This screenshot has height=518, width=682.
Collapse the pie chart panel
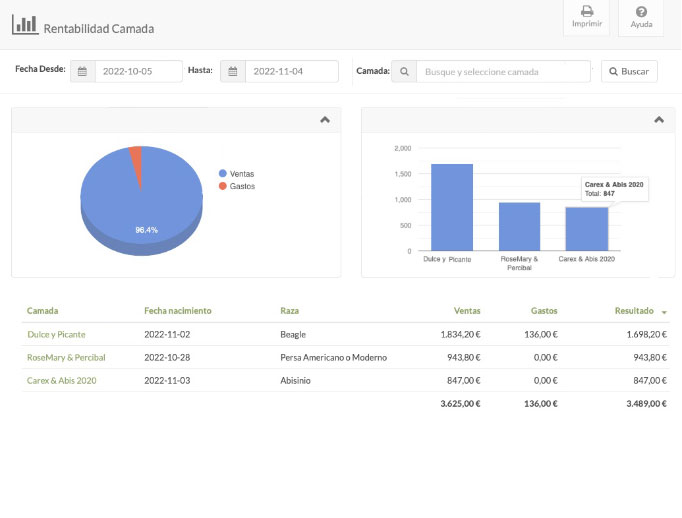coord(324,119)
